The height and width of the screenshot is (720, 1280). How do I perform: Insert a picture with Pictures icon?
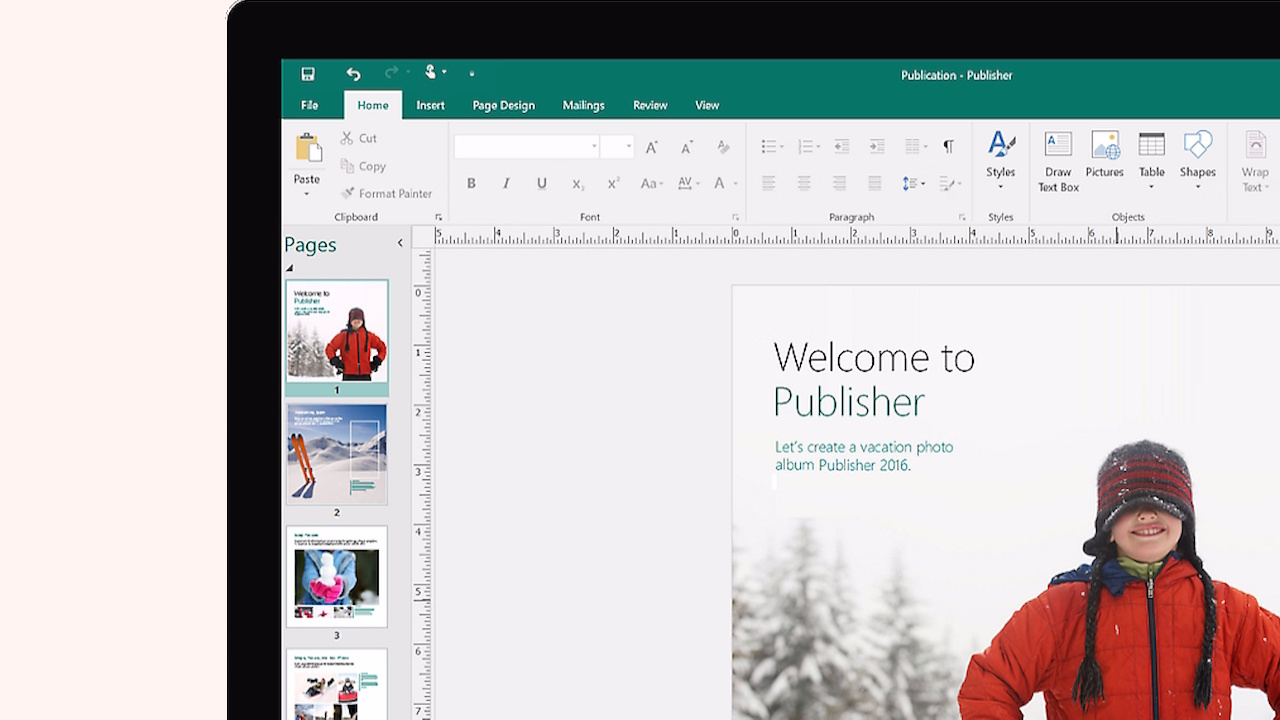1104,145
